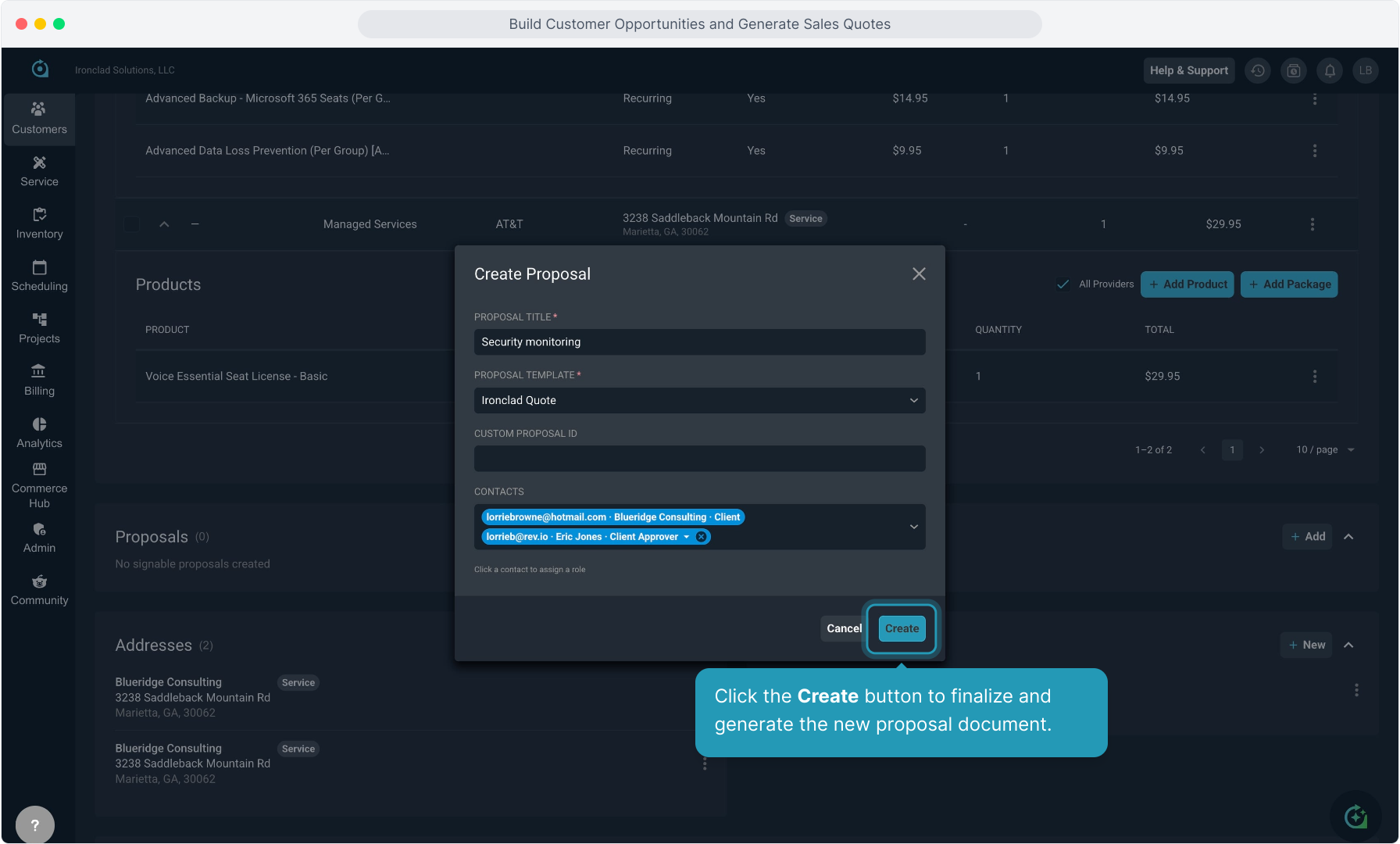Click the LB user avatar

[x=1366, y=70]
